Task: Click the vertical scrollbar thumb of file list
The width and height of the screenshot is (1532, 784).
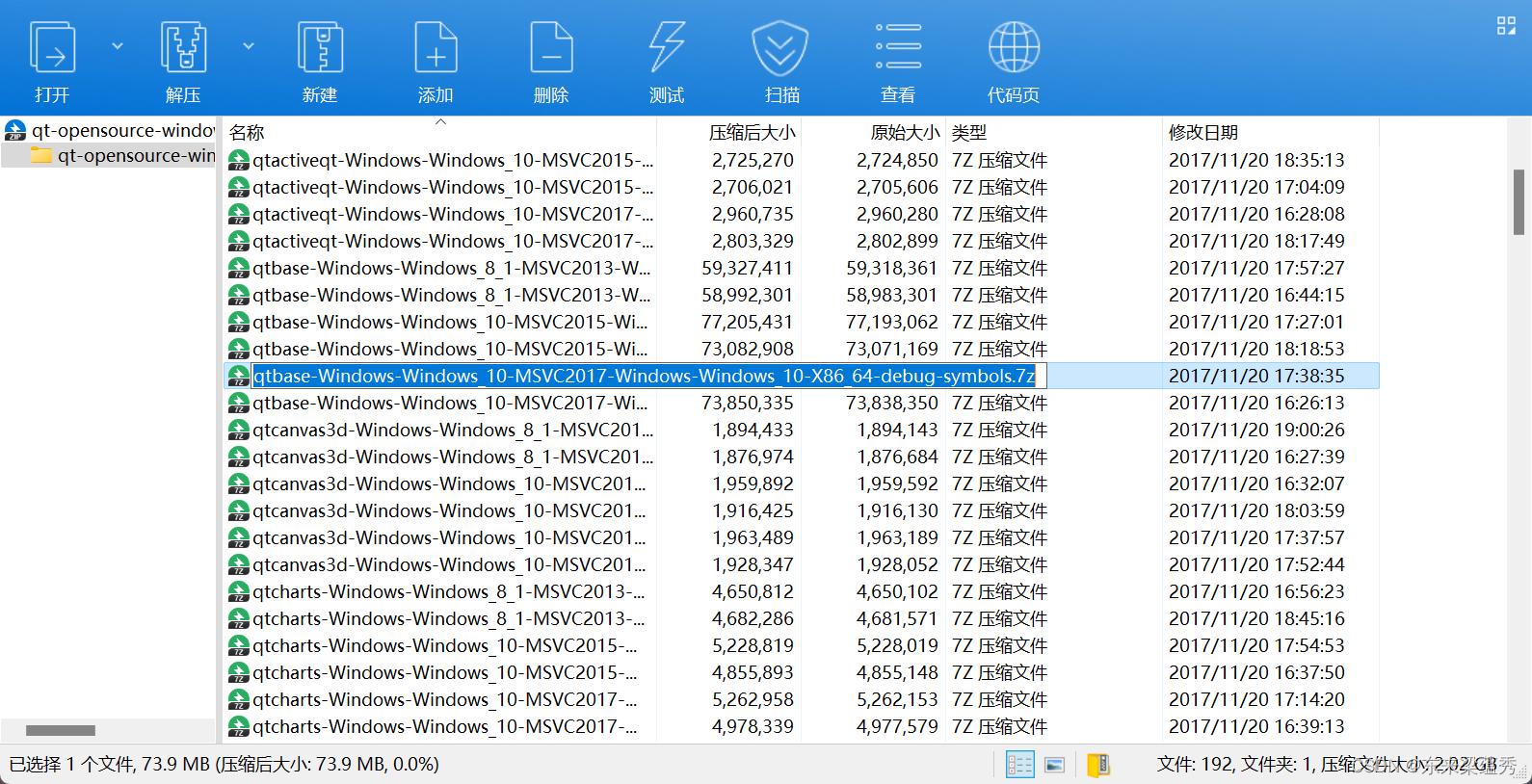Action: coord(1519,202)
